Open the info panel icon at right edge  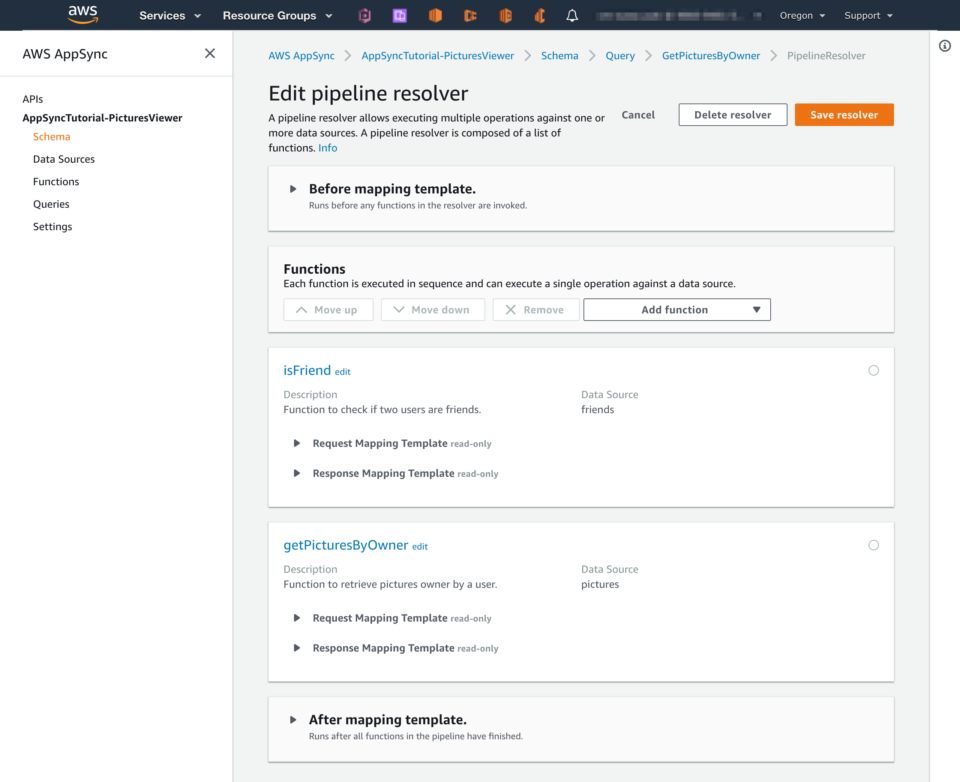pos(945,46)
